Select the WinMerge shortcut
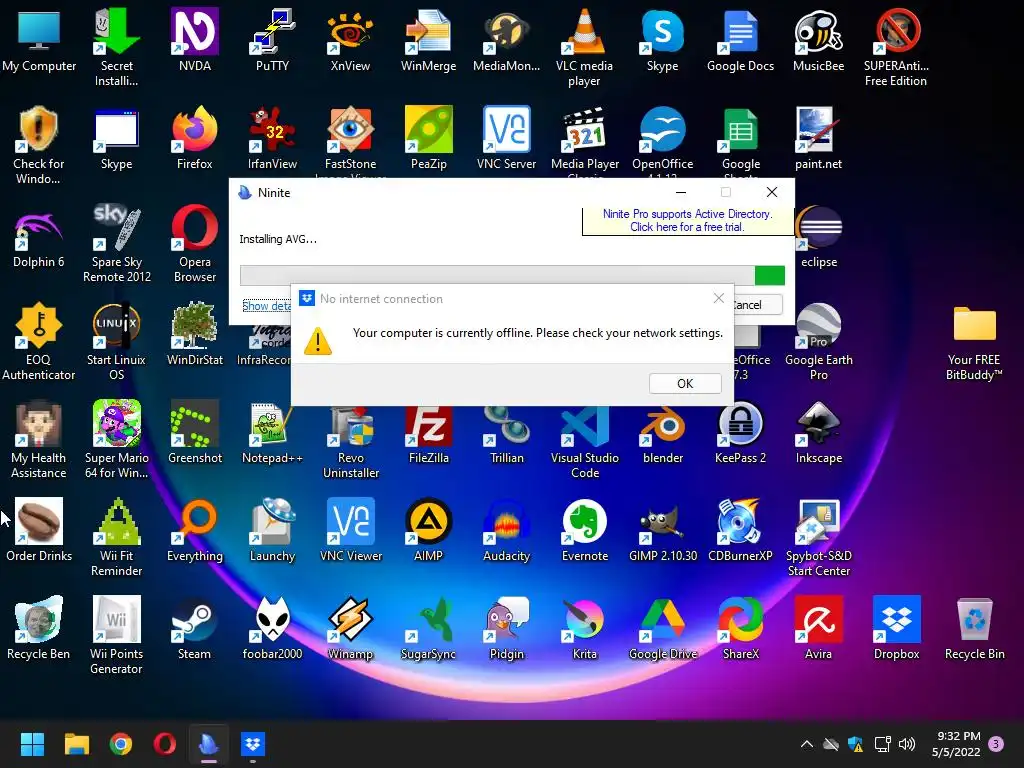Screen dimensions: 1024x768 pos(428,39)
